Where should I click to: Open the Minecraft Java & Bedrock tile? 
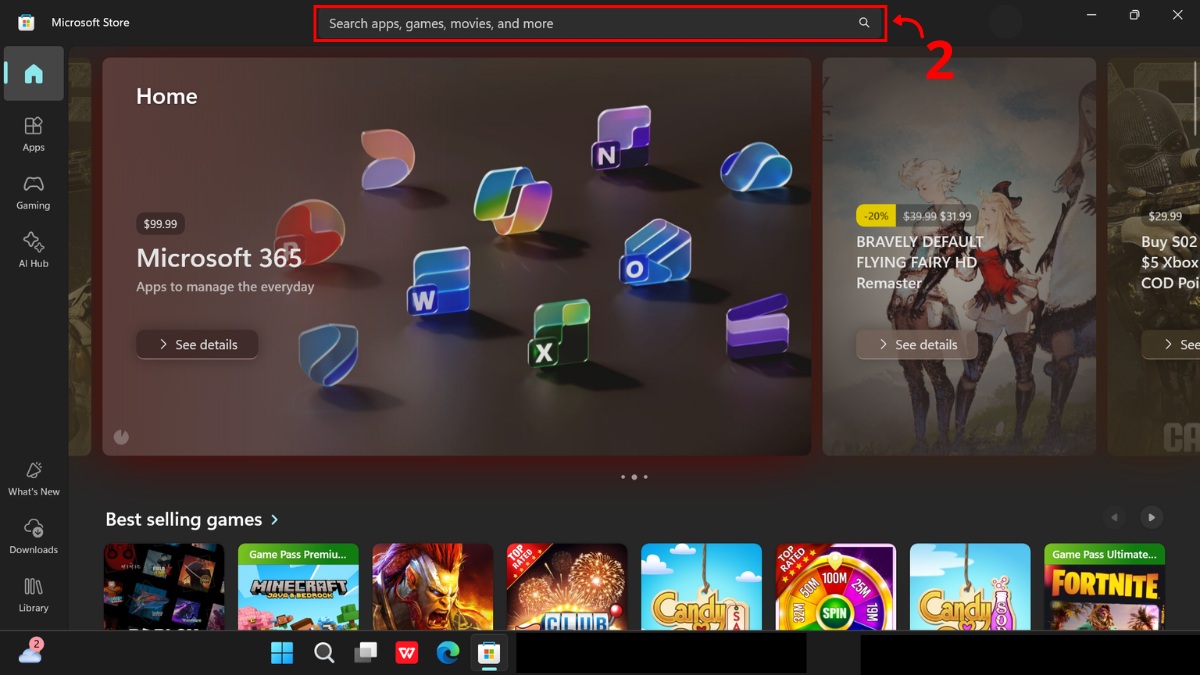(x=298, y=587)
